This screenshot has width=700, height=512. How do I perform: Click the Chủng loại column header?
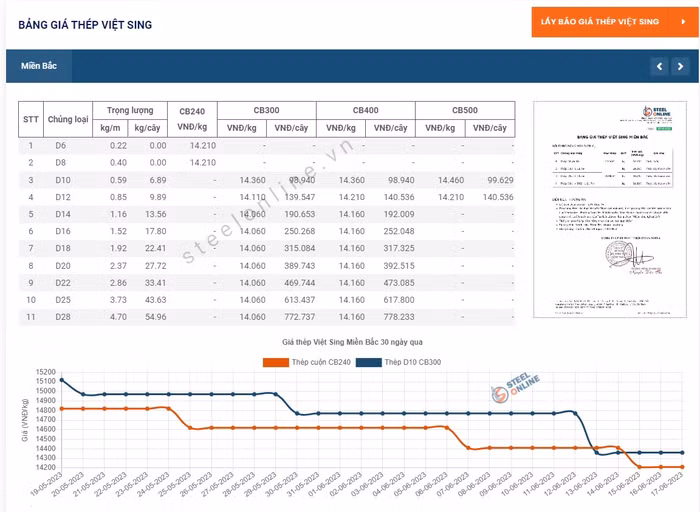(x=69, y=119)
